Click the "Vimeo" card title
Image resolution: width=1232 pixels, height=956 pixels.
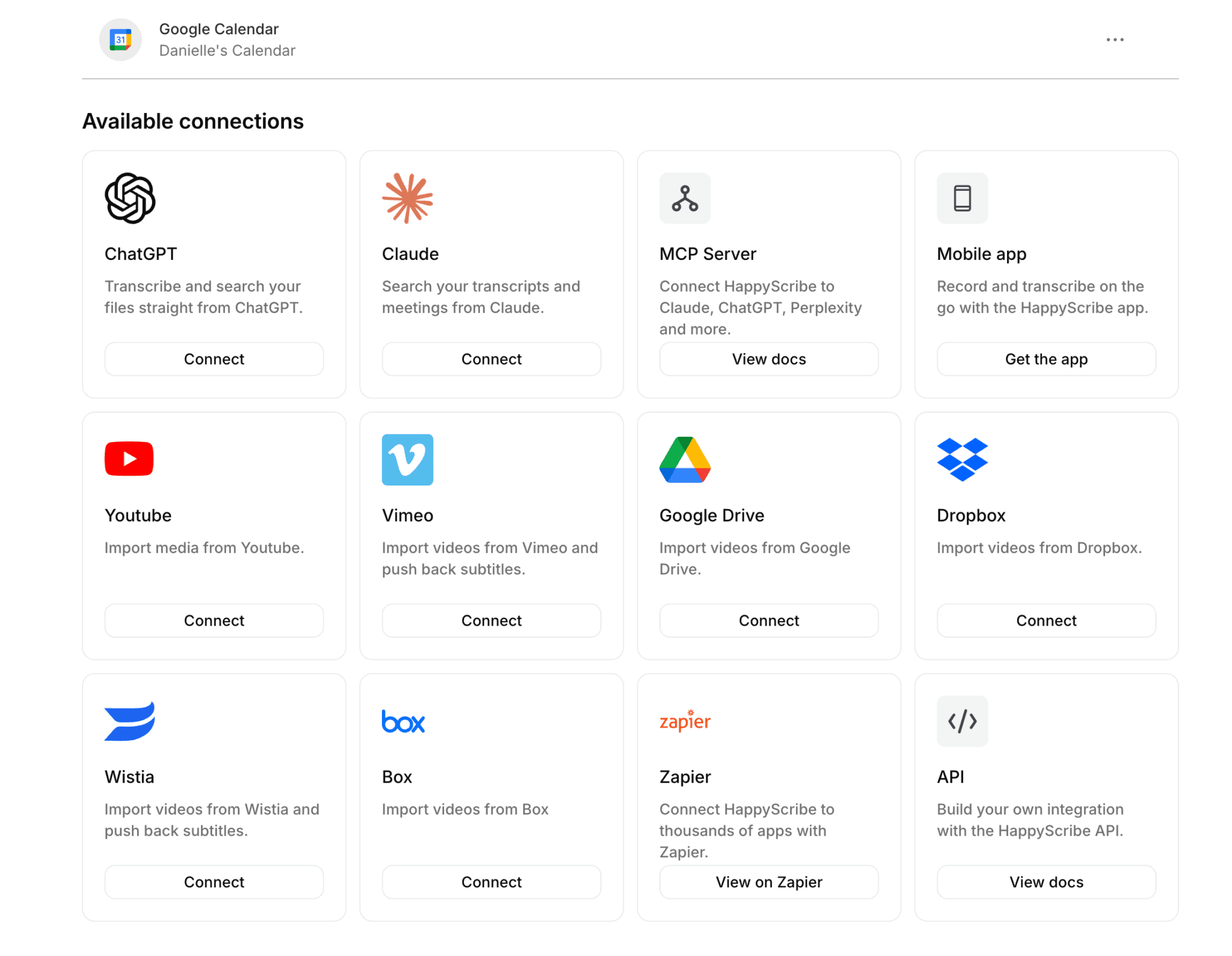click(x=408, y=516)
